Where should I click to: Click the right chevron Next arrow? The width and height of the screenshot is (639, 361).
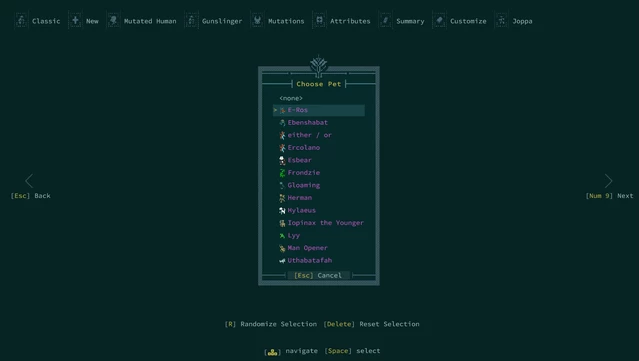(x=608, y=180)
